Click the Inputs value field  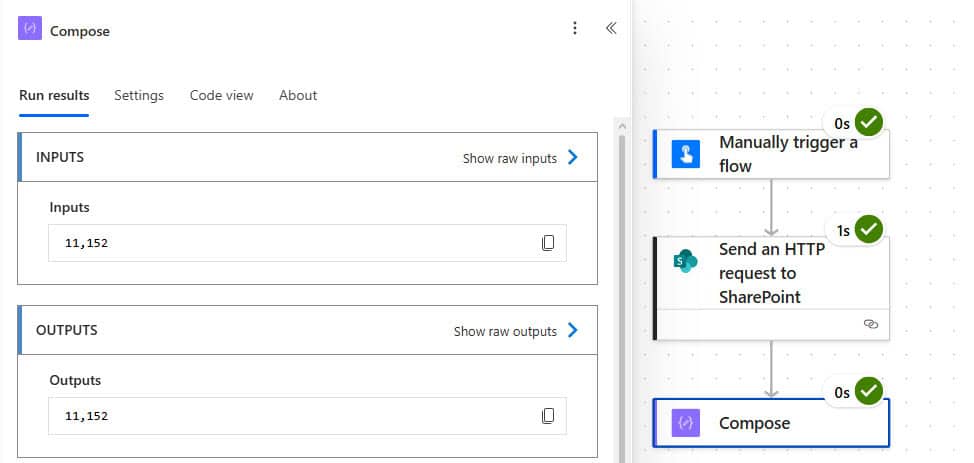(x=307, y=243)
